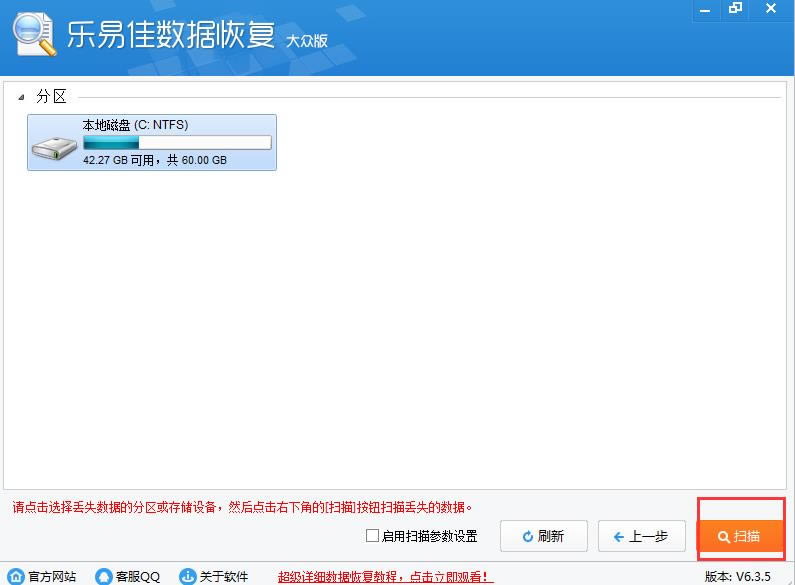Restore down the application window

pyautogui.click(x=735, y=9)
